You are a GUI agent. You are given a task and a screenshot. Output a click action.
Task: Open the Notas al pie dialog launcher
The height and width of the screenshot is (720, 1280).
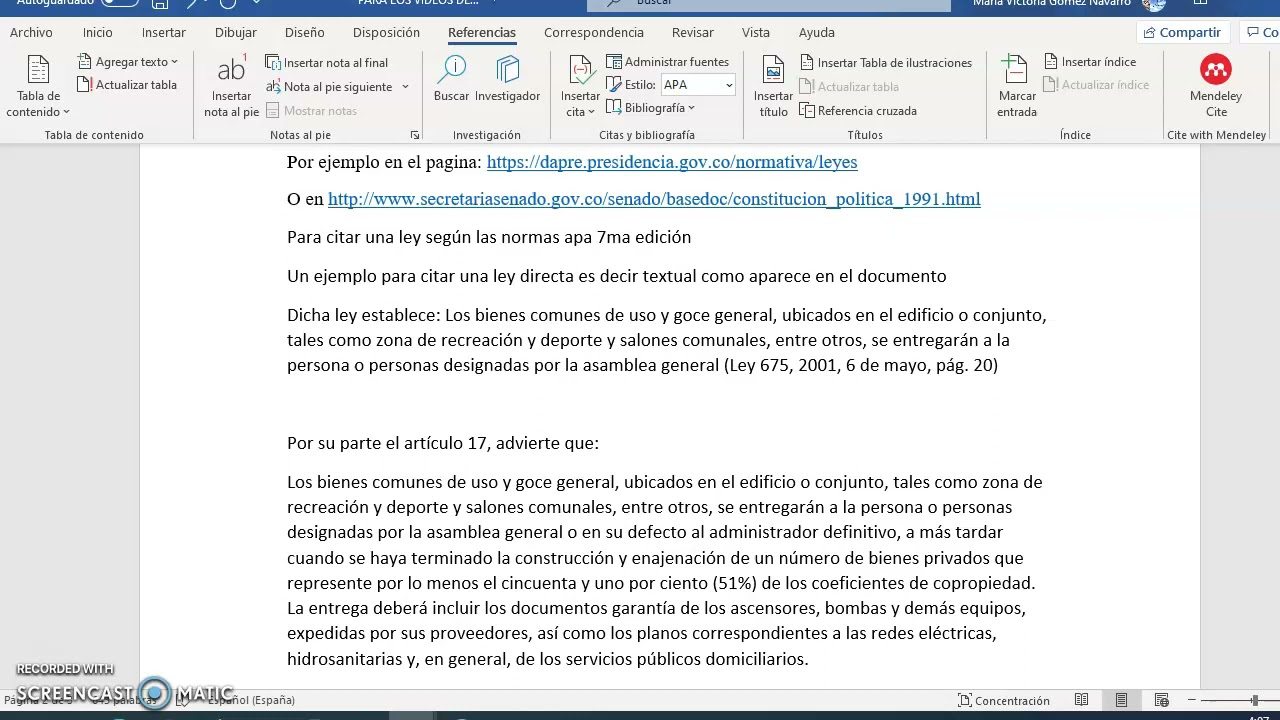(415, 135)
